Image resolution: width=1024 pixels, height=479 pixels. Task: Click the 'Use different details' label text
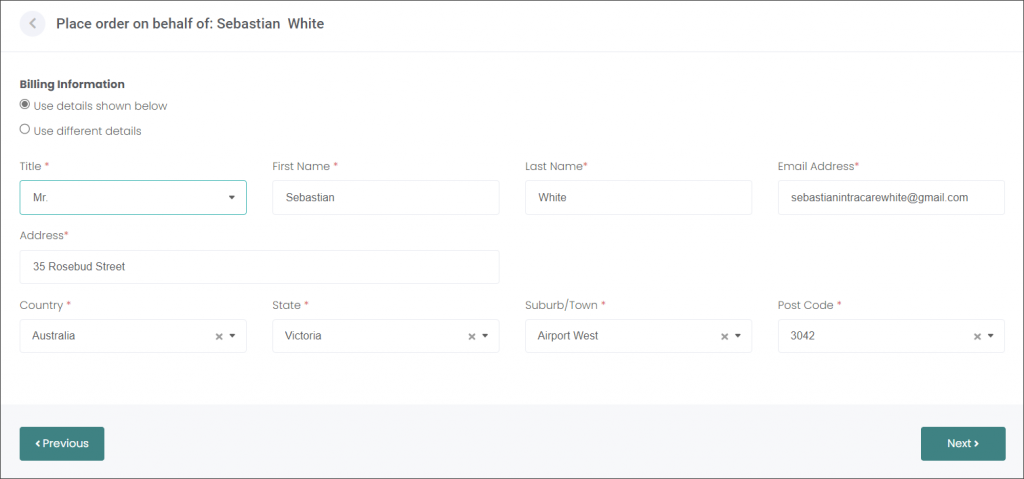88,131
